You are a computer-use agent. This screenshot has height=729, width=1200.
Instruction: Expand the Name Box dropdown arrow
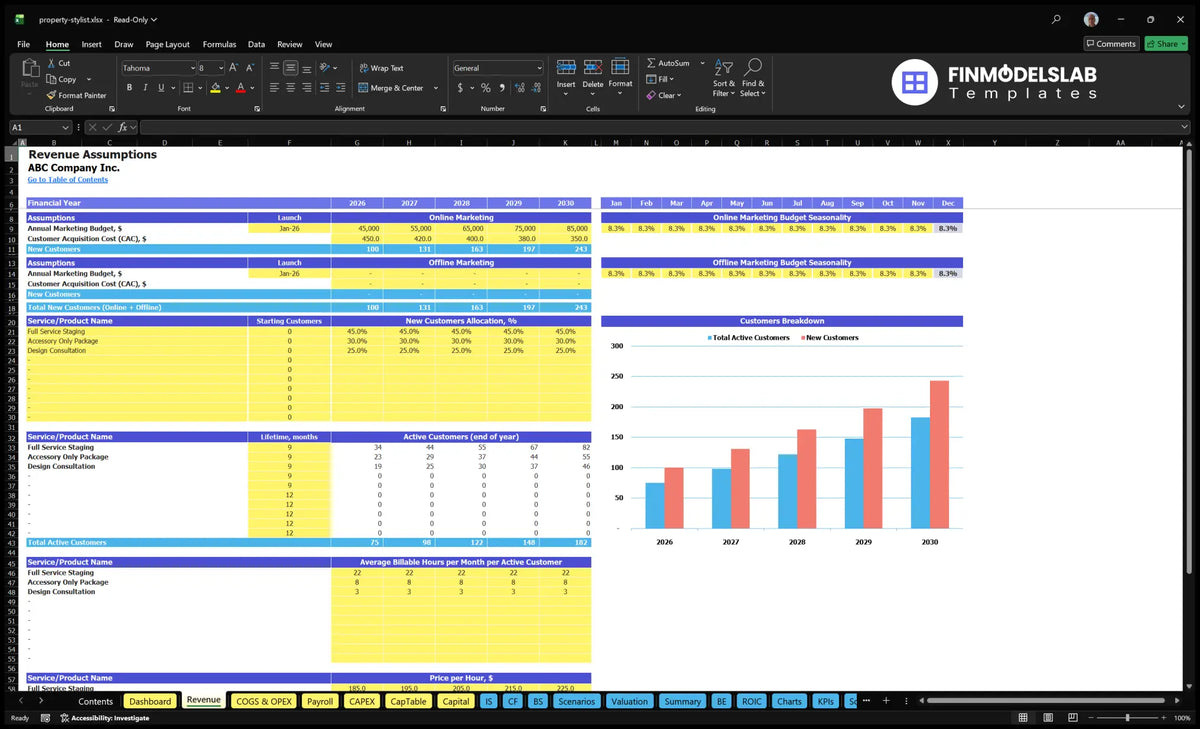point(66,127)
